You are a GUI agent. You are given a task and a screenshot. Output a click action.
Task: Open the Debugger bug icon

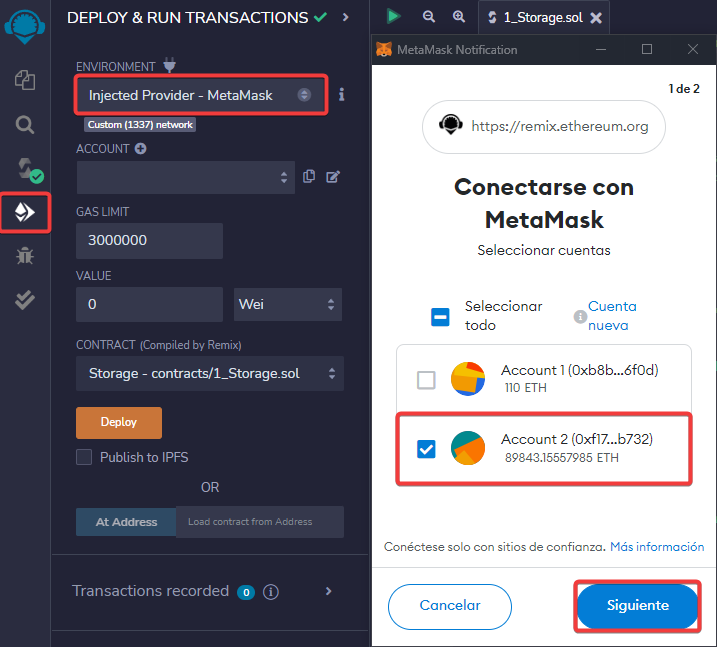coord(25,256)
